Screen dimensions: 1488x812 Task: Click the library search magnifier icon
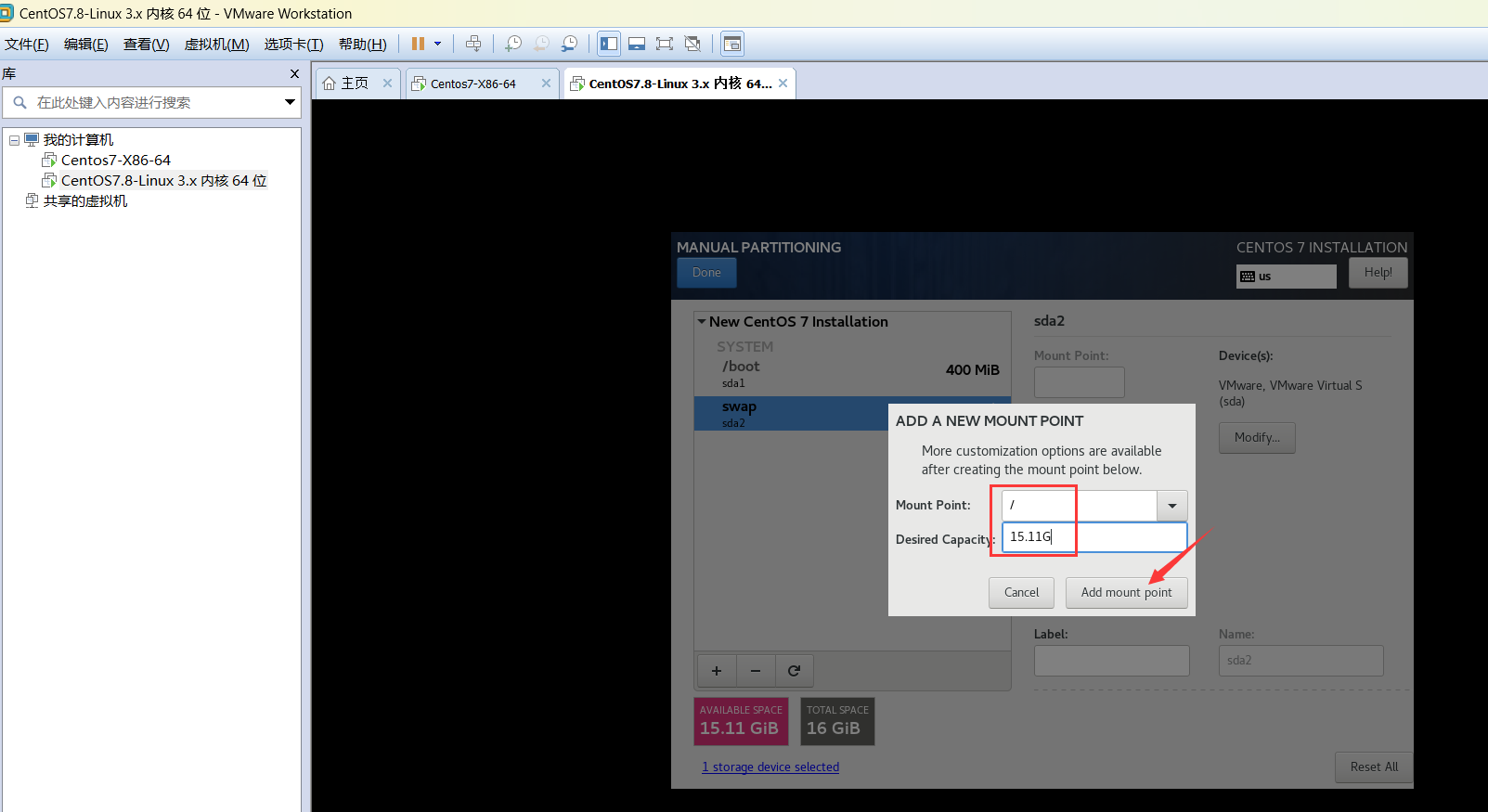19,102
